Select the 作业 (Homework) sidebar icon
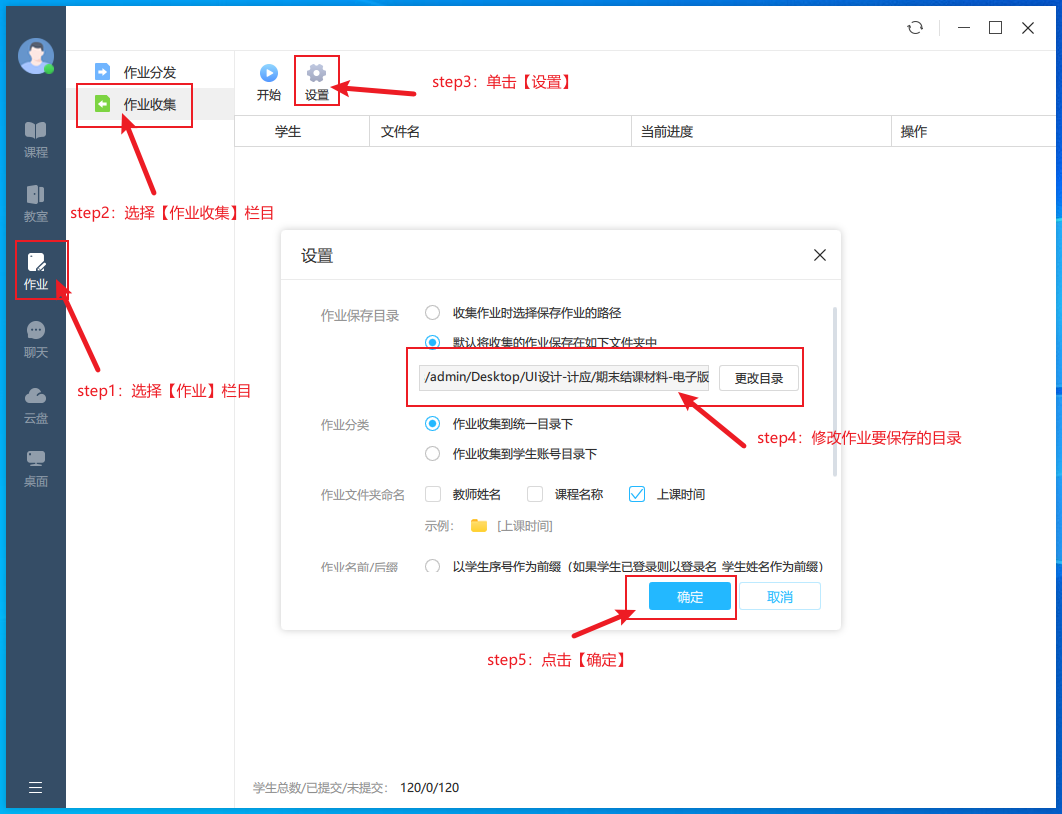The width and height of the screenshot is (1062, 814). (36, 271)
